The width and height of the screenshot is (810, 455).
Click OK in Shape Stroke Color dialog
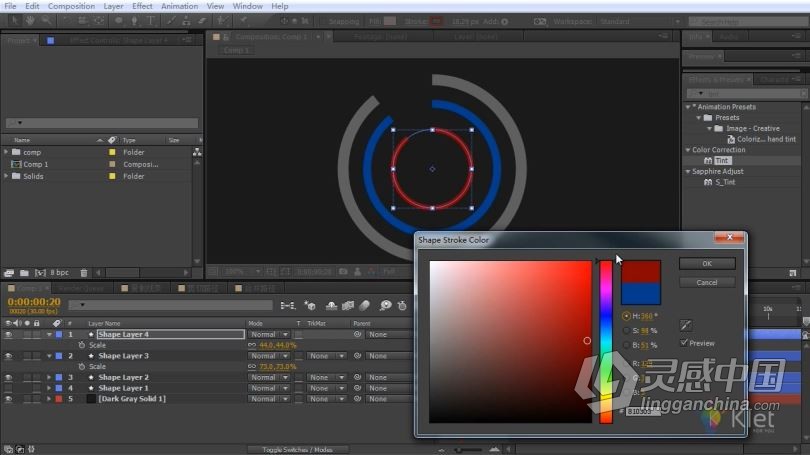[x=707, y=263]
